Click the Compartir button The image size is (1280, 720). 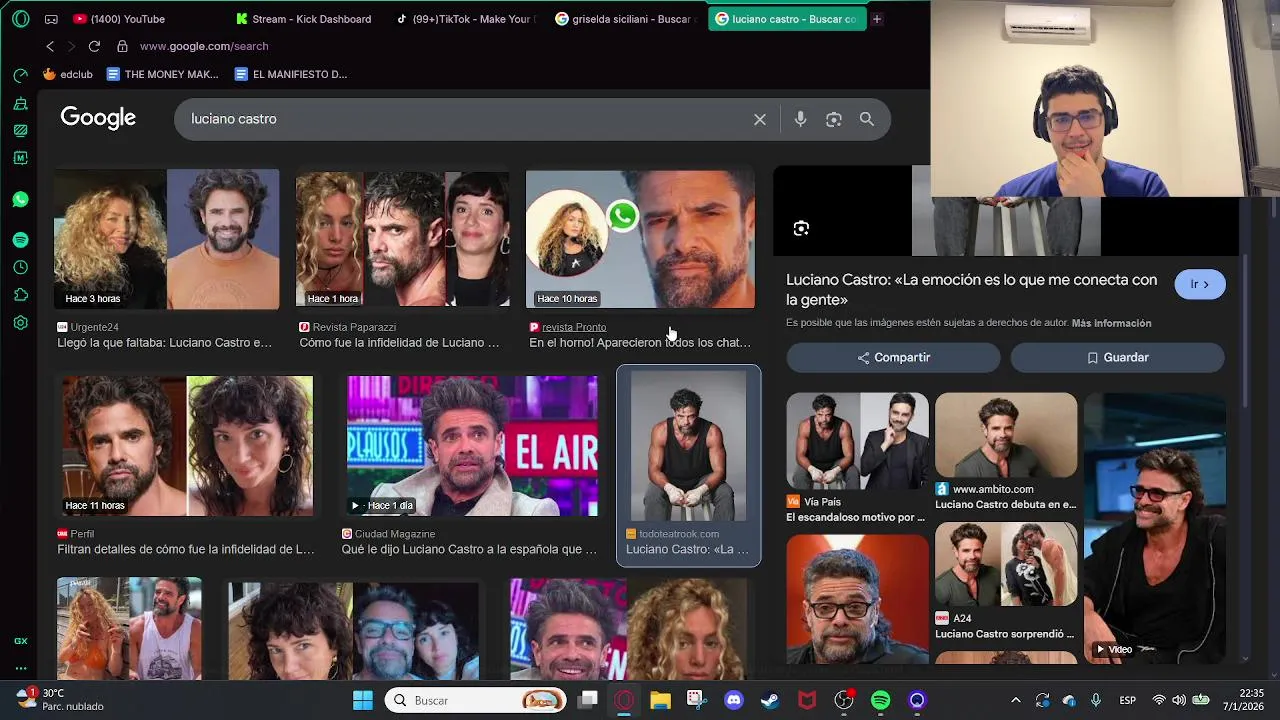point(893,357)
